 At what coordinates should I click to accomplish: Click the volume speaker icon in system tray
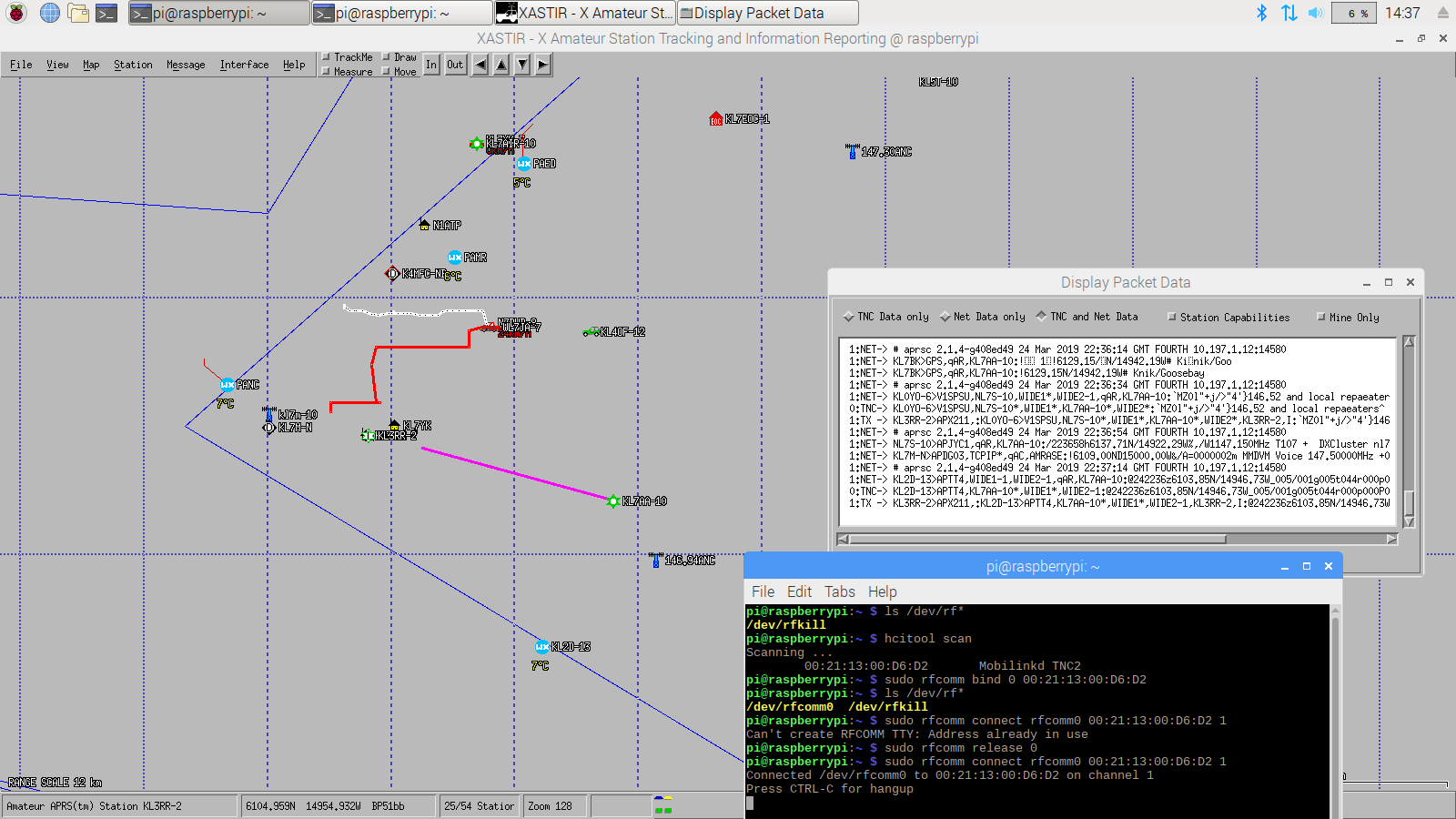pyautogui.click(x=1315, y=12)
